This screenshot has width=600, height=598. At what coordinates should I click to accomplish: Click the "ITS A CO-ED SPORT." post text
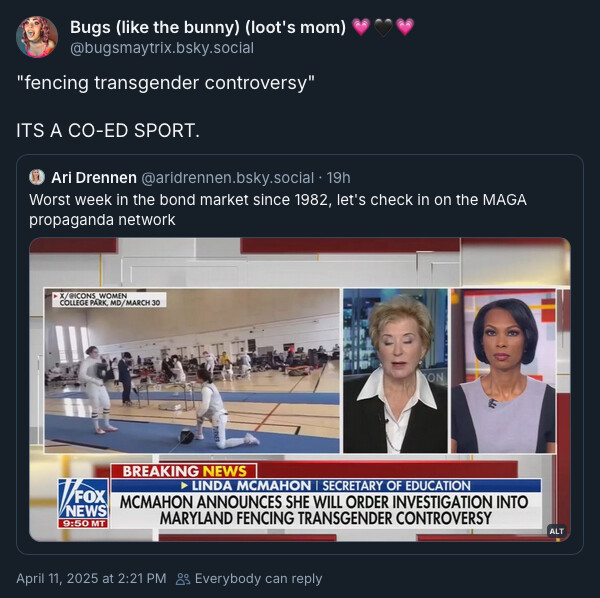[108, 131]
